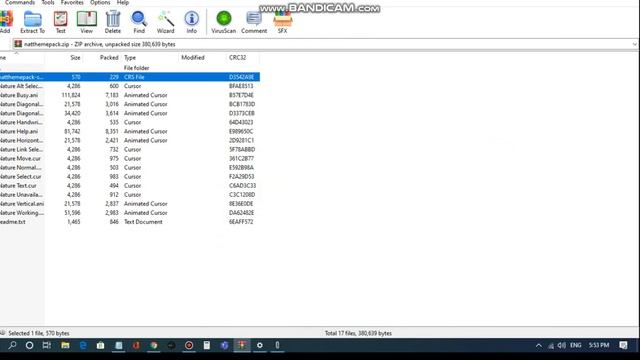Image resolution: width=640 pixels, height=360 pixels.
Task: Open the Help menu
Action: tap(123, 2)
